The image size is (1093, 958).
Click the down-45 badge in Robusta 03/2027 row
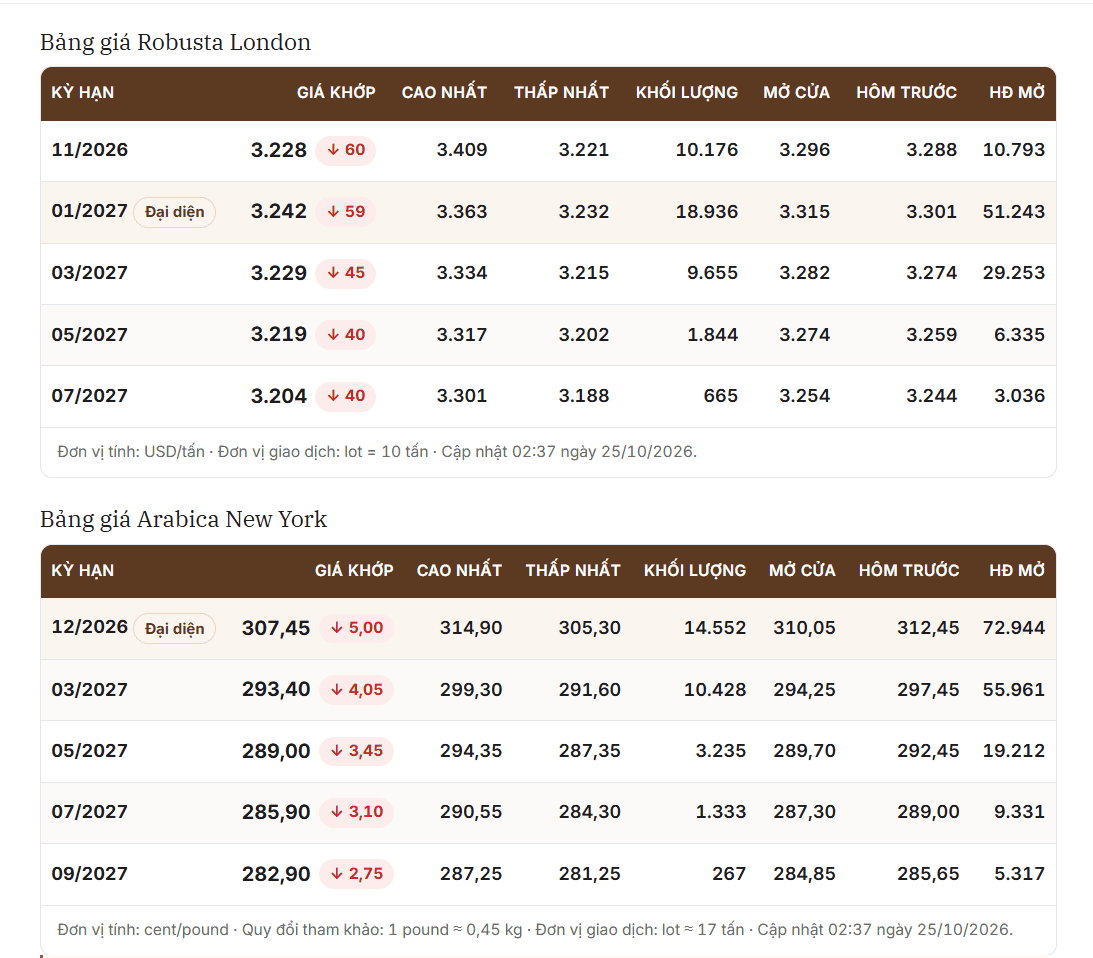346,273
